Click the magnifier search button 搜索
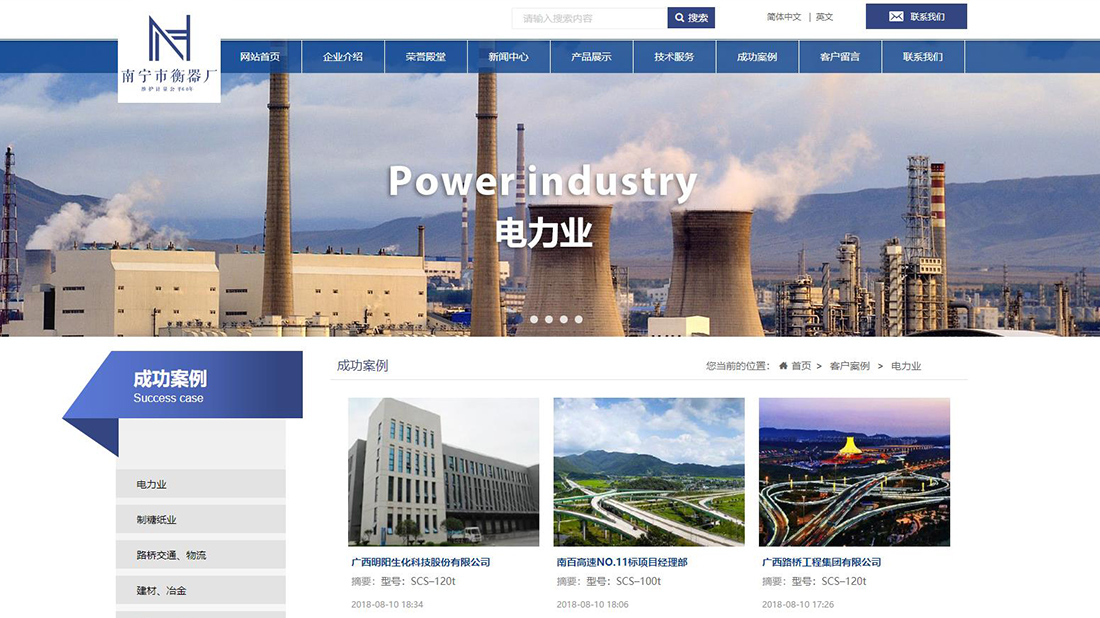Screen dimensions: 1100x618 pos(691,18)
